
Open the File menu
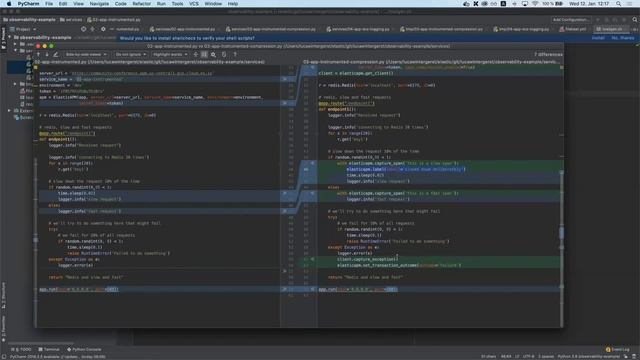tap(49, 4)
